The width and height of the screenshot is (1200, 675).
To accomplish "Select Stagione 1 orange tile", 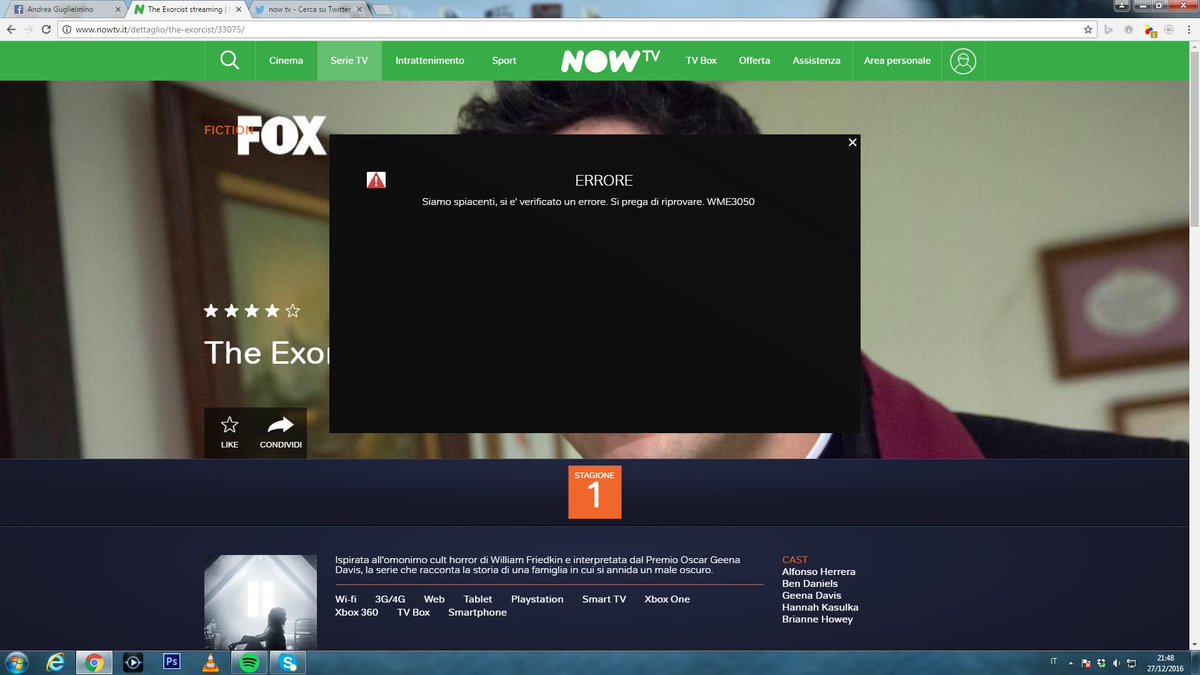I will pos(595,492).
